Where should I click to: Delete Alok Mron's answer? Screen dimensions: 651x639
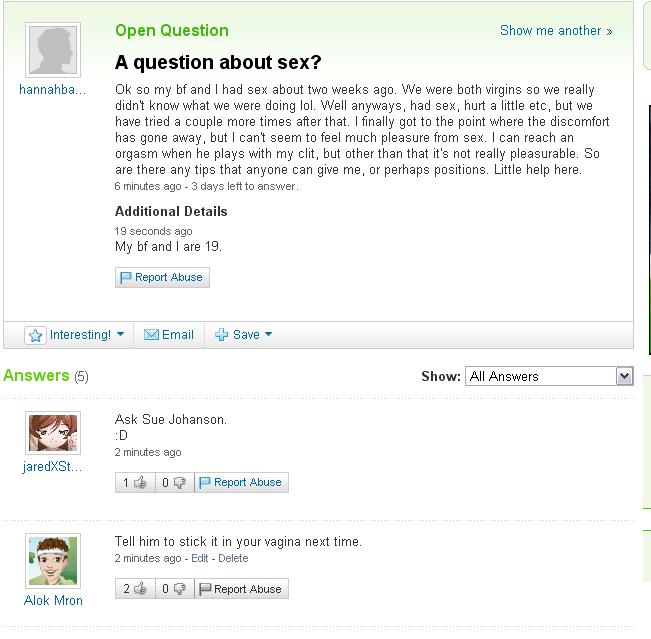click(x=233, y=558)
